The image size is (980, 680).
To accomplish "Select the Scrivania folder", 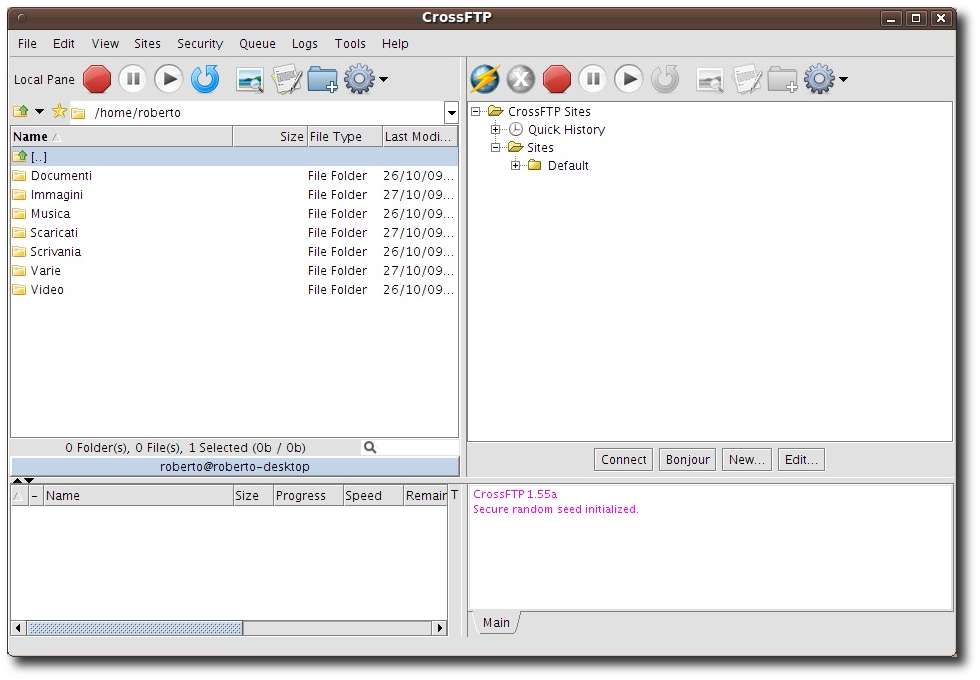I will click(234, 251).
